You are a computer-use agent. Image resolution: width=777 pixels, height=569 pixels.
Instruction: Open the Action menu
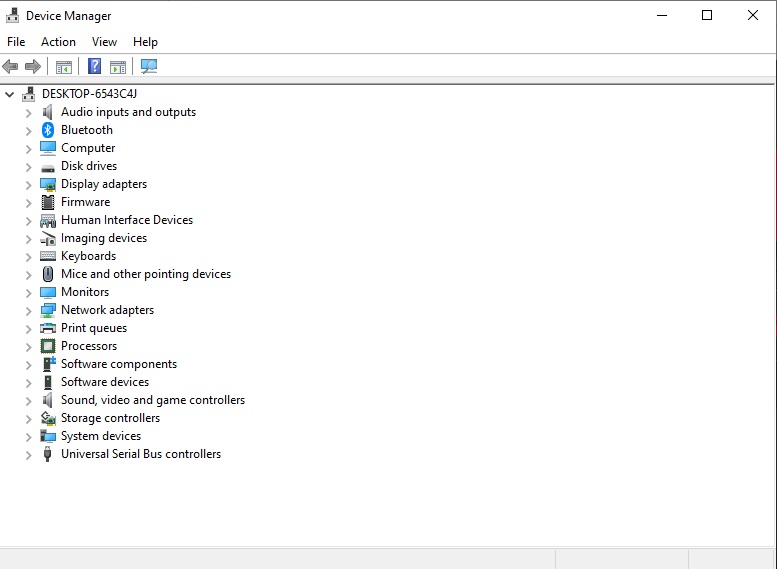(x=58, y=42)
